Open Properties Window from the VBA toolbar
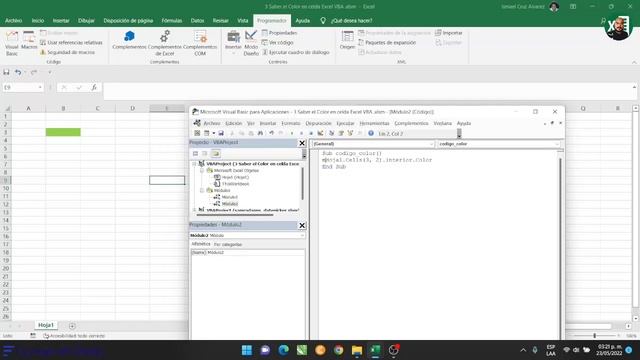This screenshot has height=360, width=640. 341,133
